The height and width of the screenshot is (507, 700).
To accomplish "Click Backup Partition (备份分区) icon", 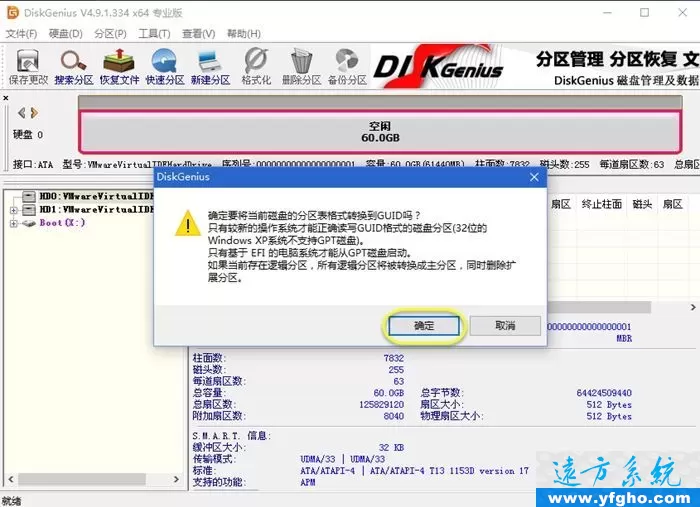I will point(347,66).
